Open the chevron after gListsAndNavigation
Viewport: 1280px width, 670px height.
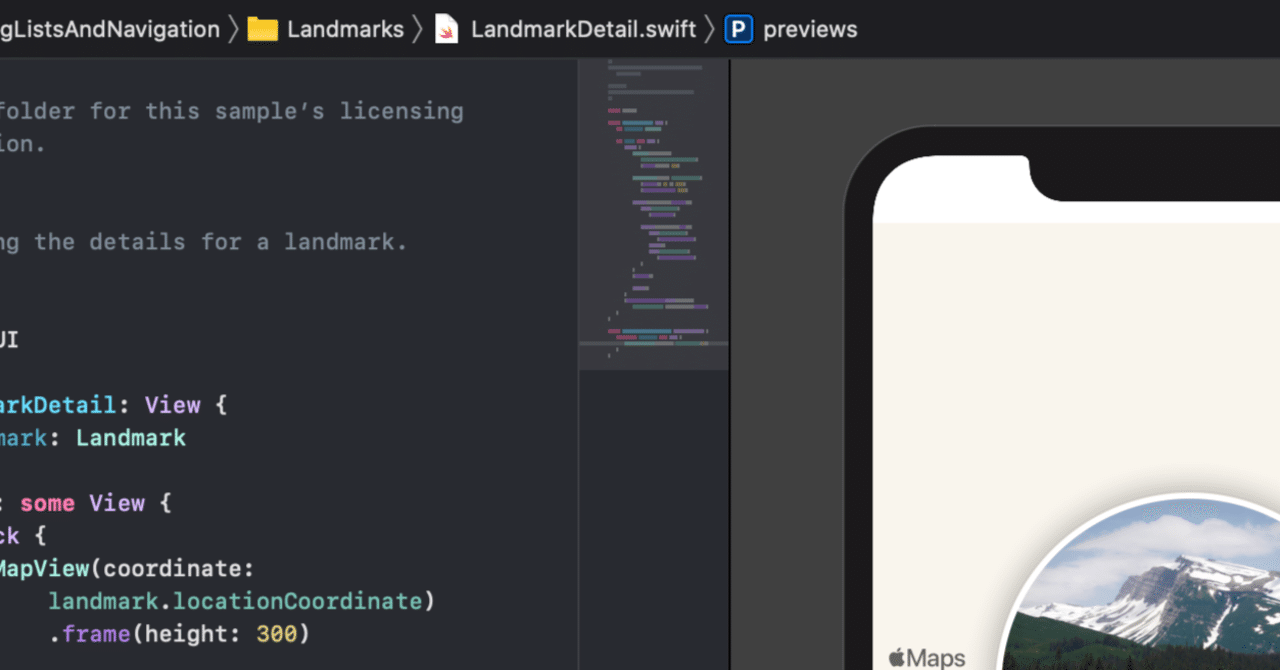pos(233,29)
